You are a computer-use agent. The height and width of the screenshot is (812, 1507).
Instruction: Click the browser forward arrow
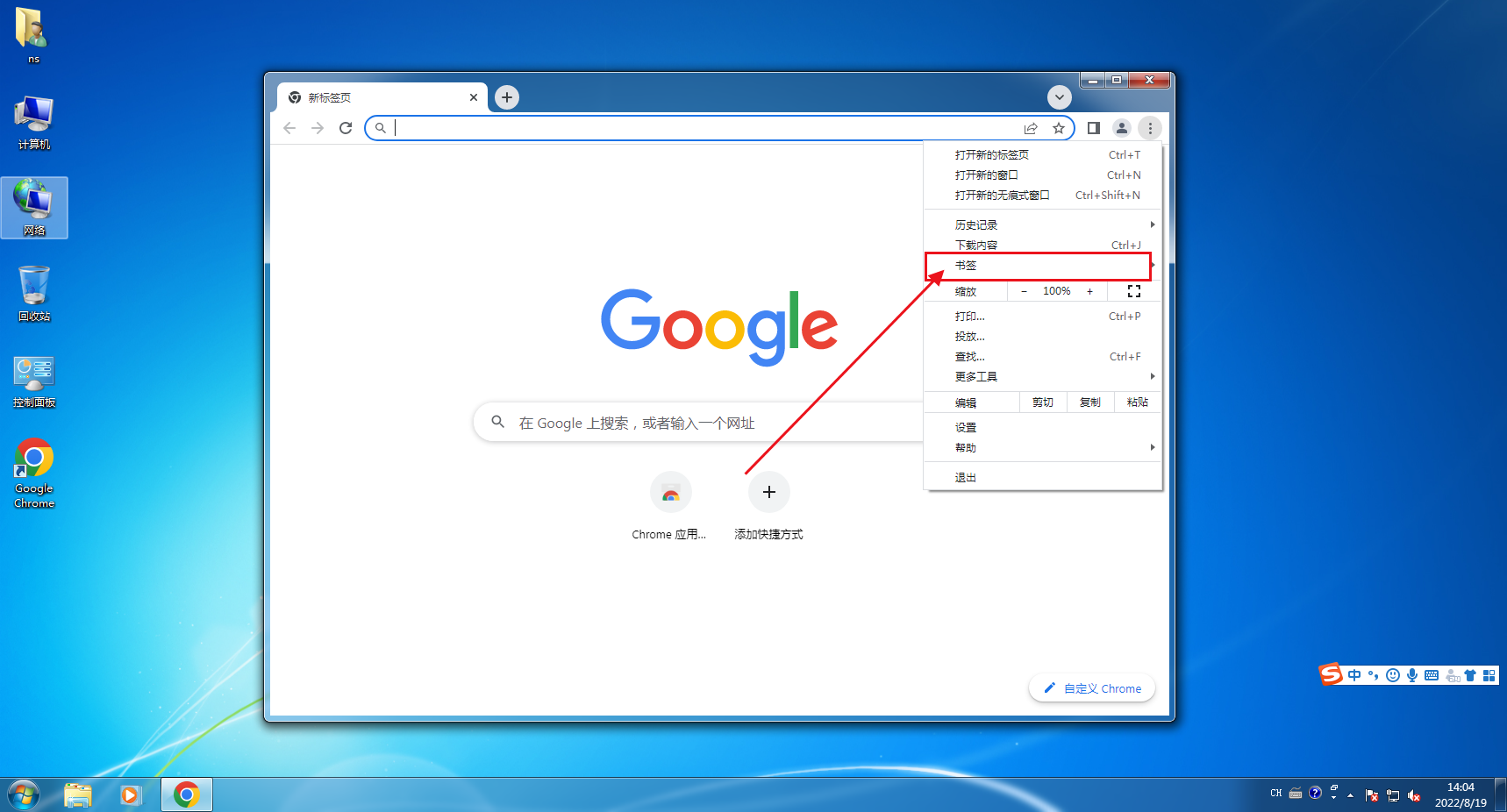pos(318,128)
